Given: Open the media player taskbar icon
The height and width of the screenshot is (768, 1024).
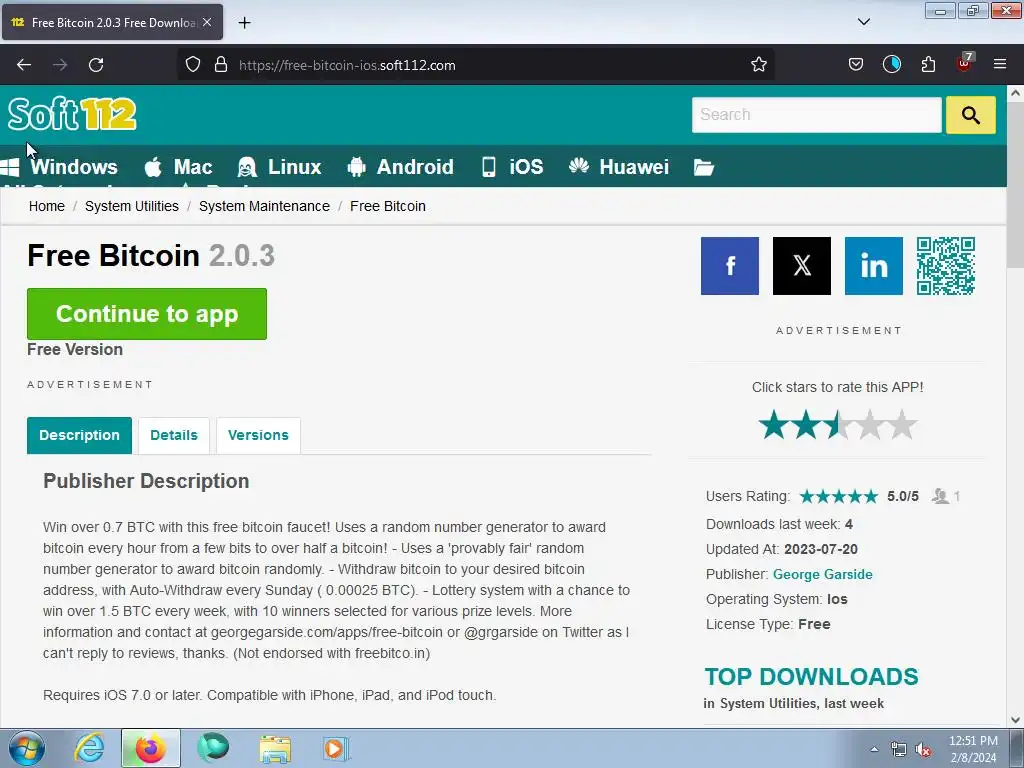Looking at the screenshot, I should point(336,748).
